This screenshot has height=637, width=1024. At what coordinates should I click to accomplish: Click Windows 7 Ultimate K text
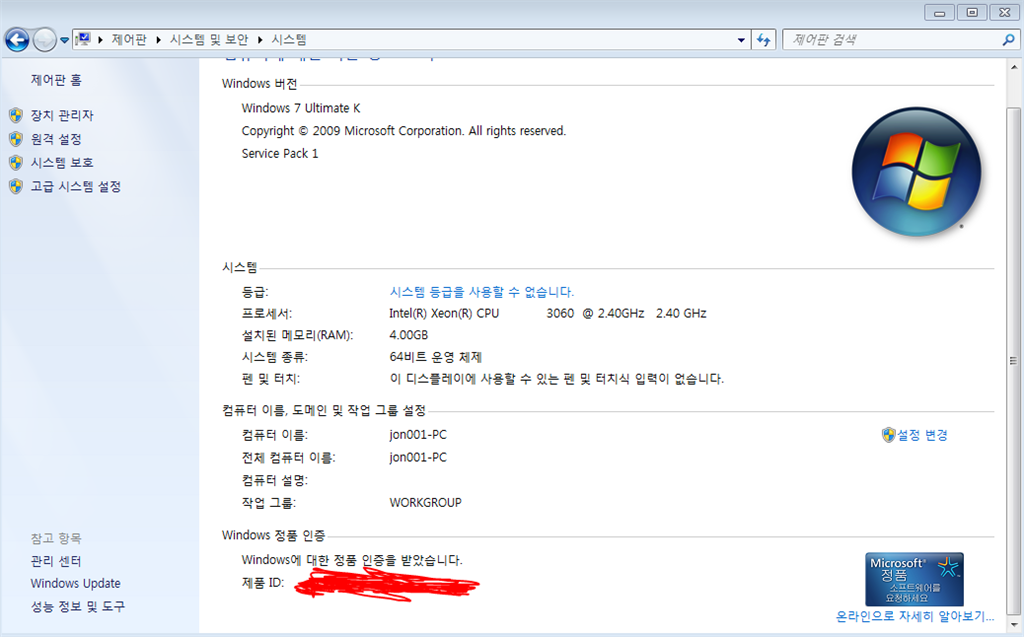coord(301,108)
